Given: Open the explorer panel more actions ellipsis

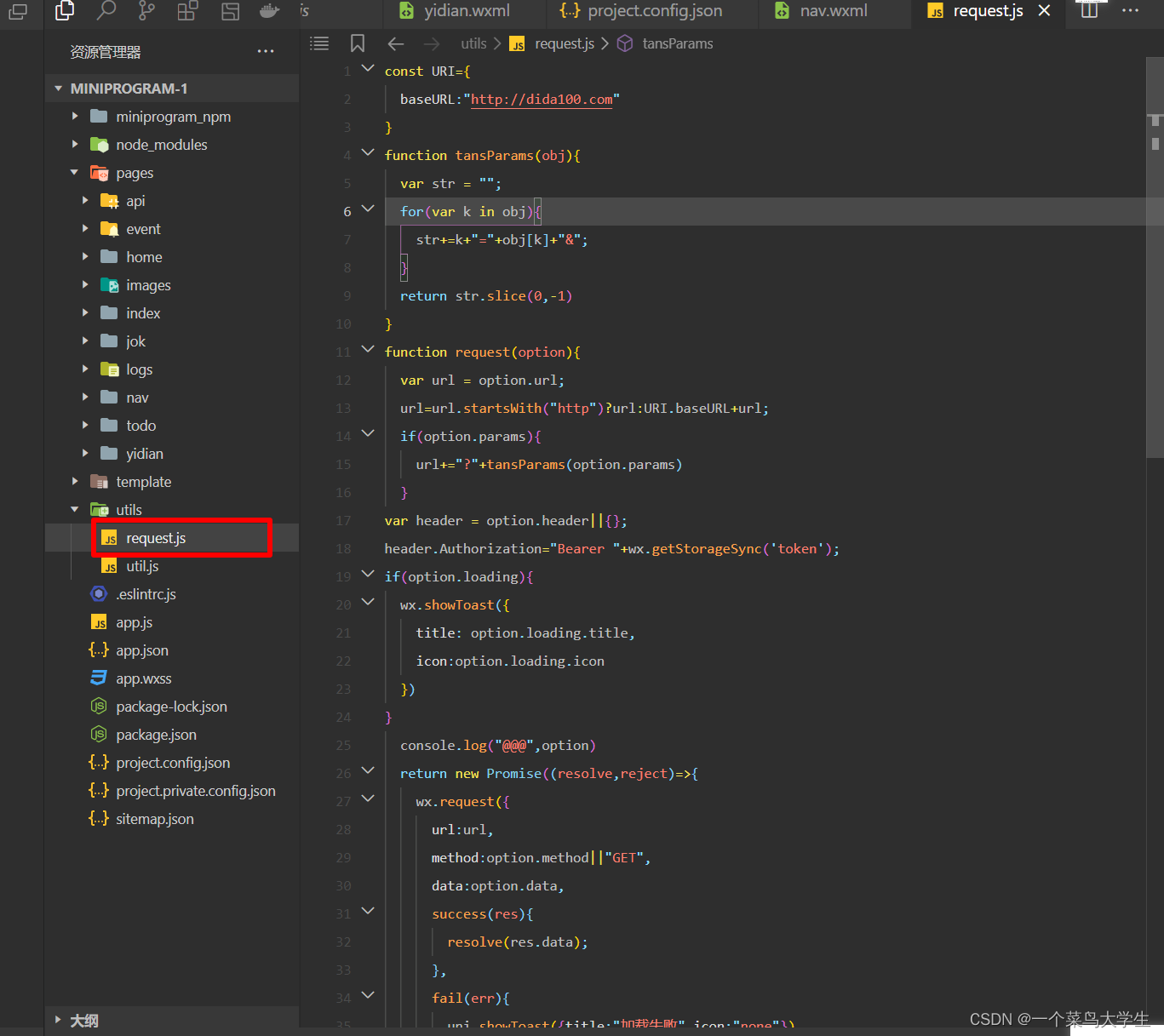Looking at the screenshot, I should tap(266, 52).
